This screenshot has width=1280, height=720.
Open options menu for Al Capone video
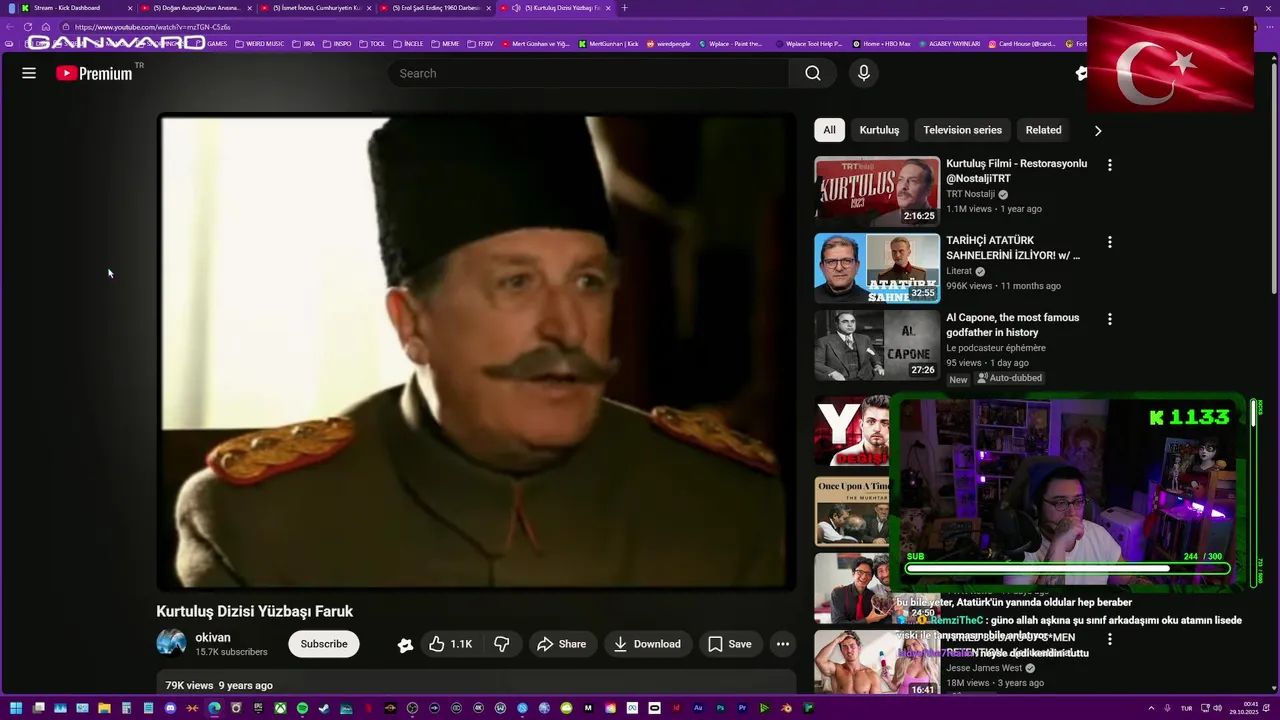click(x=1109, y=319)
